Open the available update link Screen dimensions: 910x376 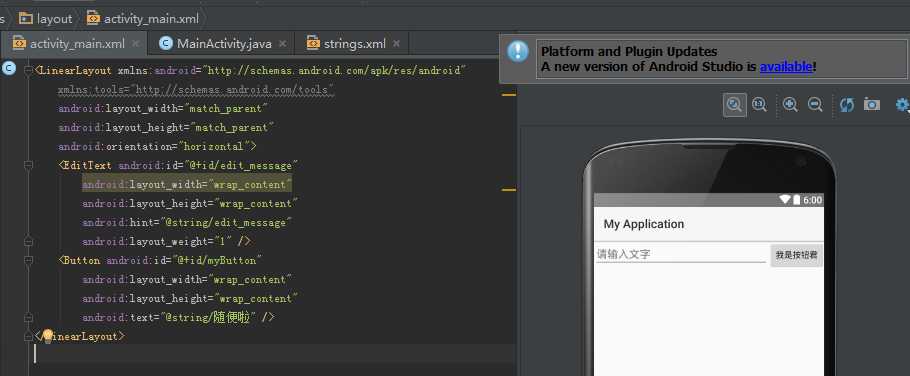coord(786,67)
